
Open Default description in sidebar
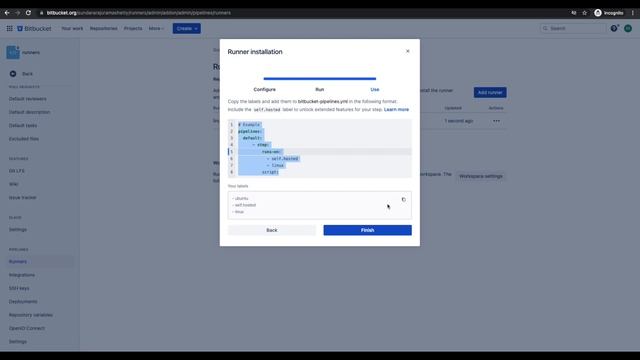tap(29, 112)
